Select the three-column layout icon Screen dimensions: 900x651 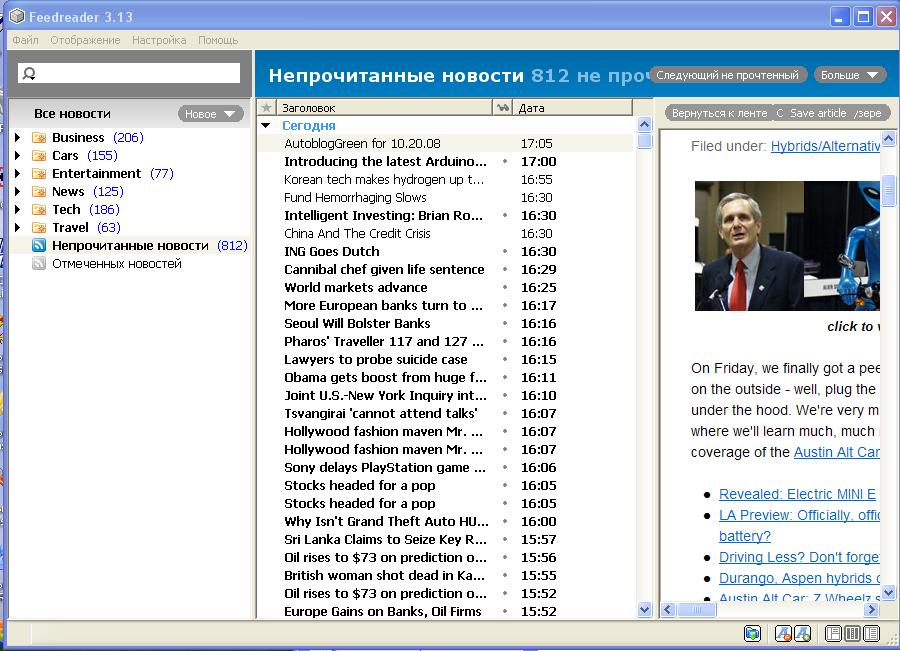pos(853,634)
